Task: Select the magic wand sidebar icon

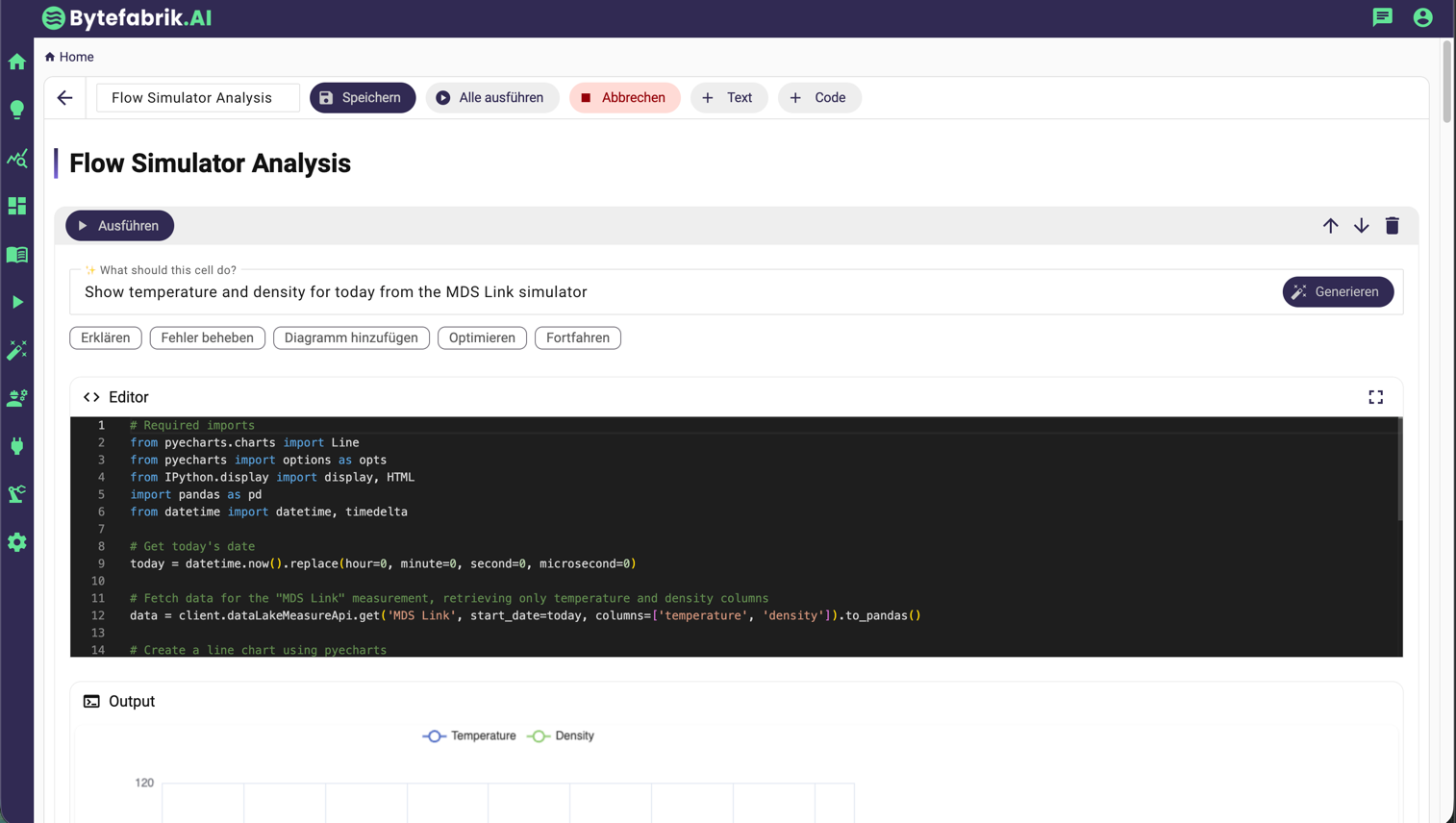Action: (x=16, y=350)
